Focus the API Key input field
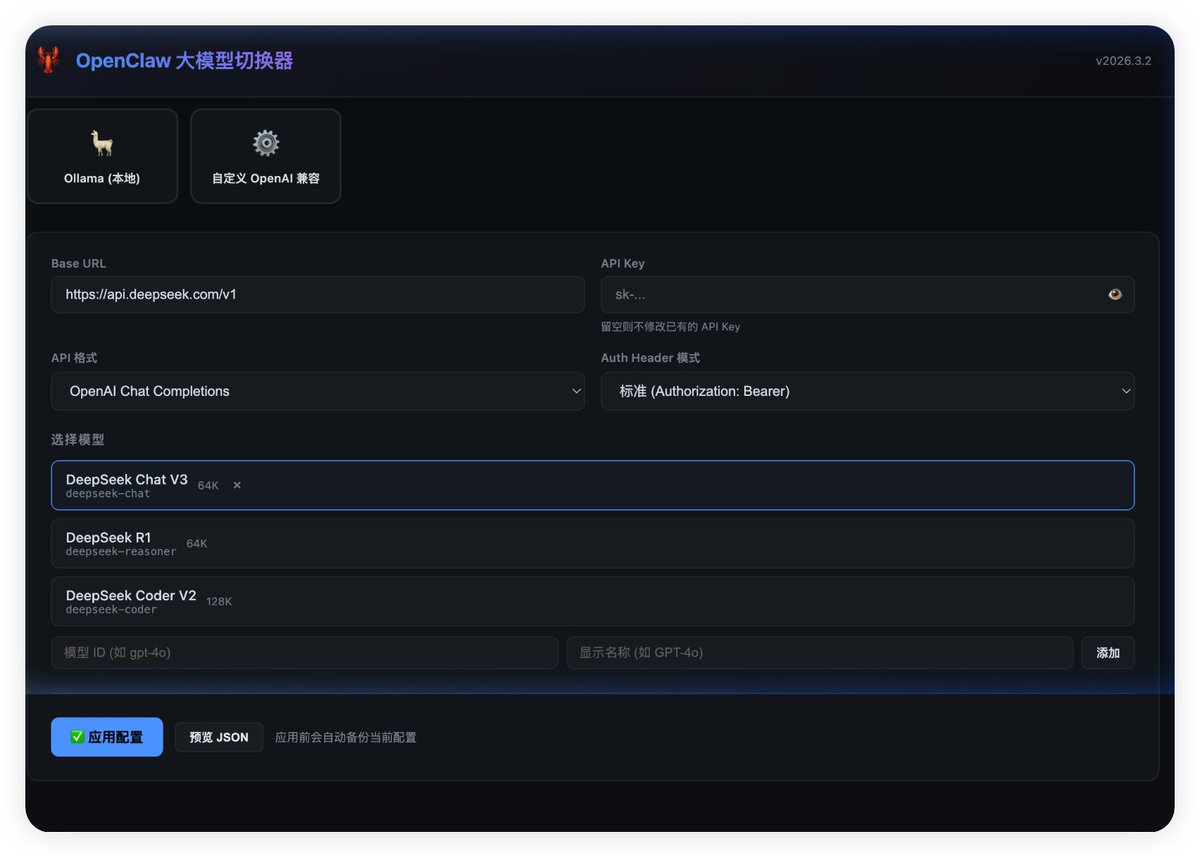Viewport: 1200px width, 858px height. [x=867, y=295]
